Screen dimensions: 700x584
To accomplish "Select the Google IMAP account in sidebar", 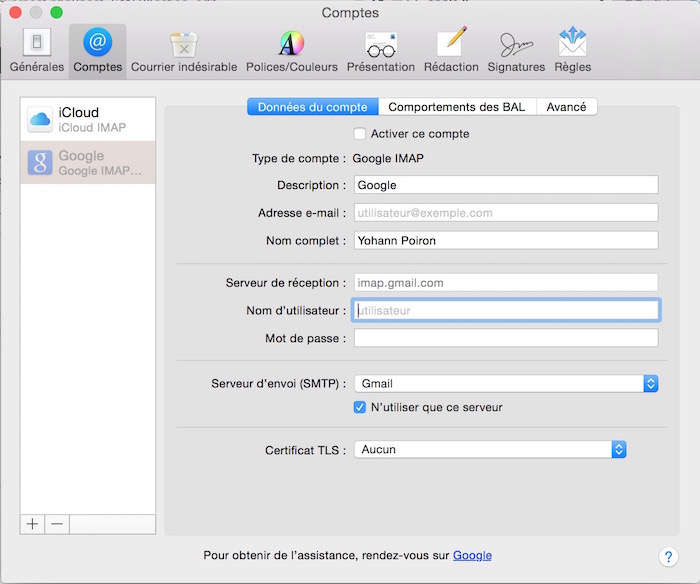I will (88, 163).
